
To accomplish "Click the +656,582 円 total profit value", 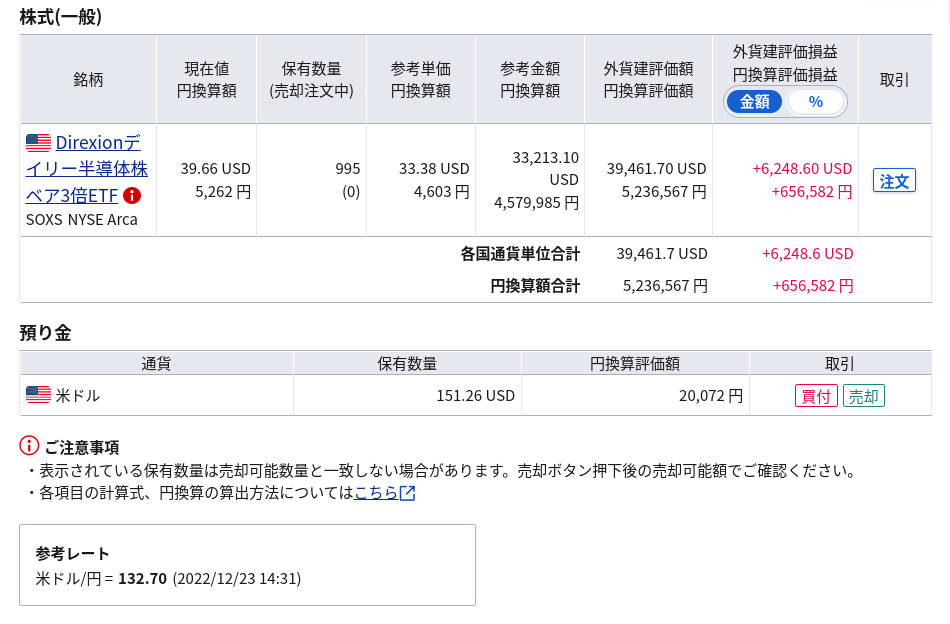I will click(x=812, y=285).
